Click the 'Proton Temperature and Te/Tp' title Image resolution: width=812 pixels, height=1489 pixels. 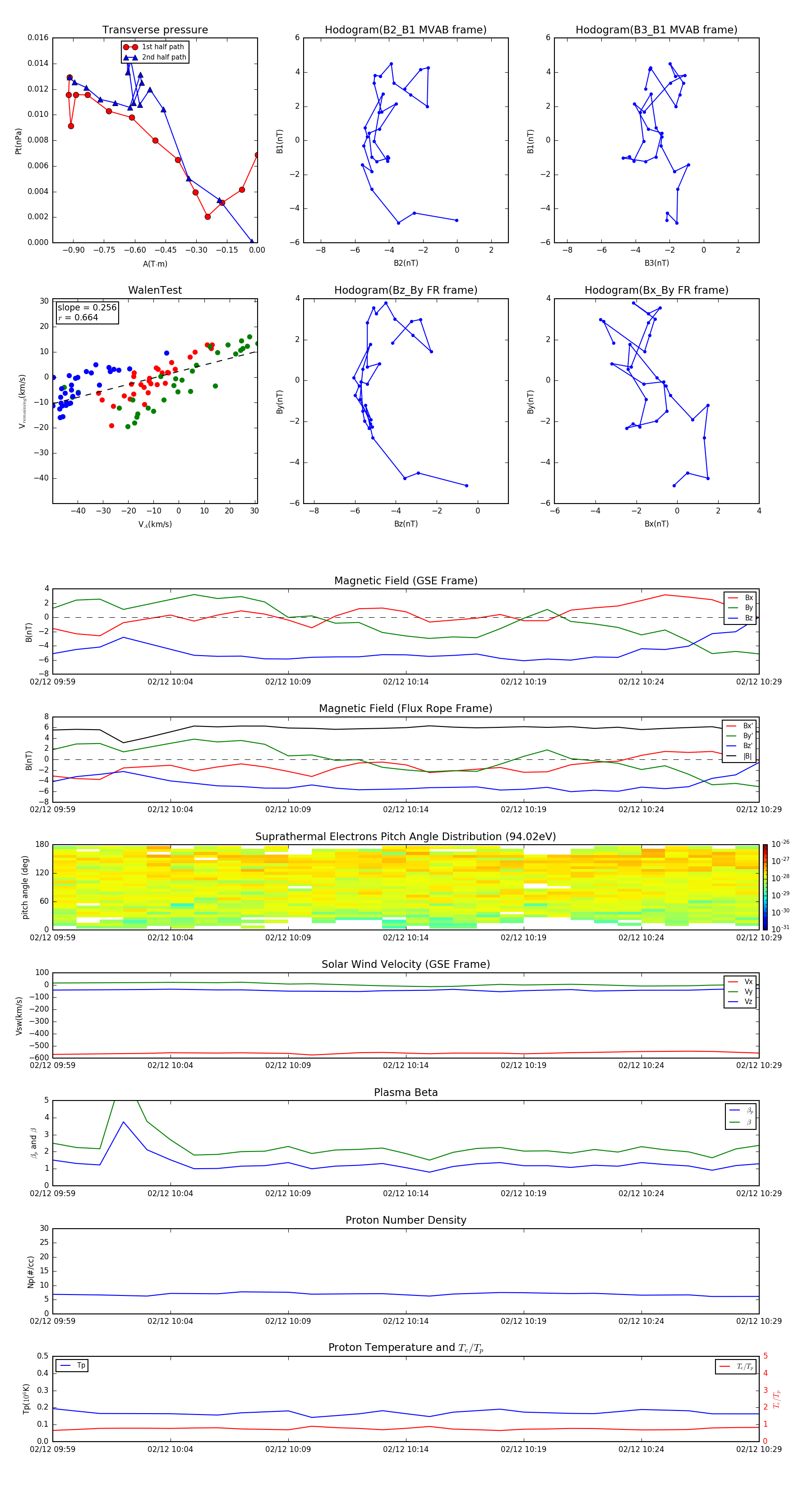pyautogui.click(x=406, y=1348)
